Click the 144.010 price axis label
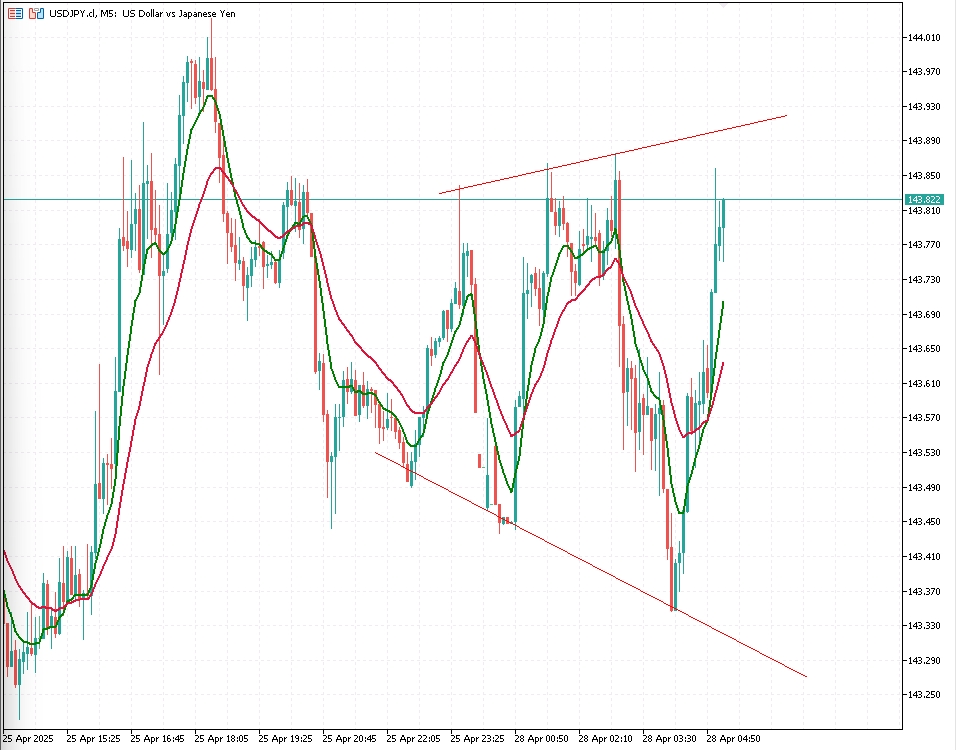The width and height of the screenshot is (957, 750). (924, 37)
